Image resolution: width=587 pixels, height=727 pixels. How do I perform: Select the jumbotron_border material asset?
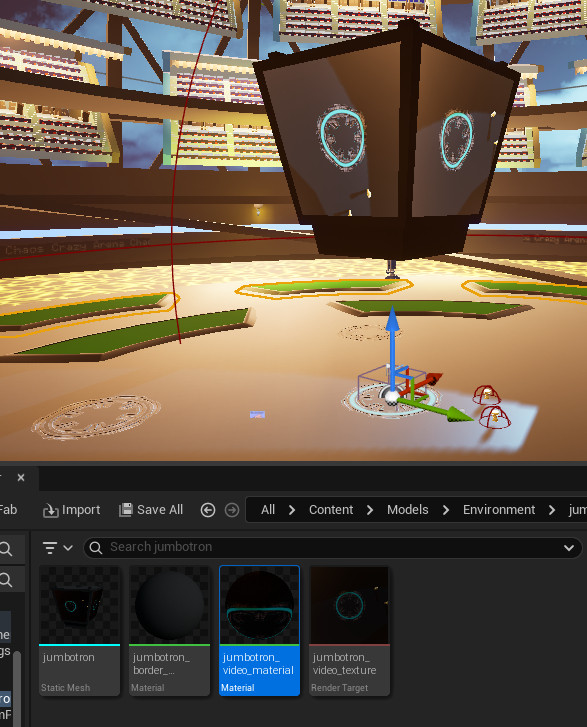(x=169, y=631)
